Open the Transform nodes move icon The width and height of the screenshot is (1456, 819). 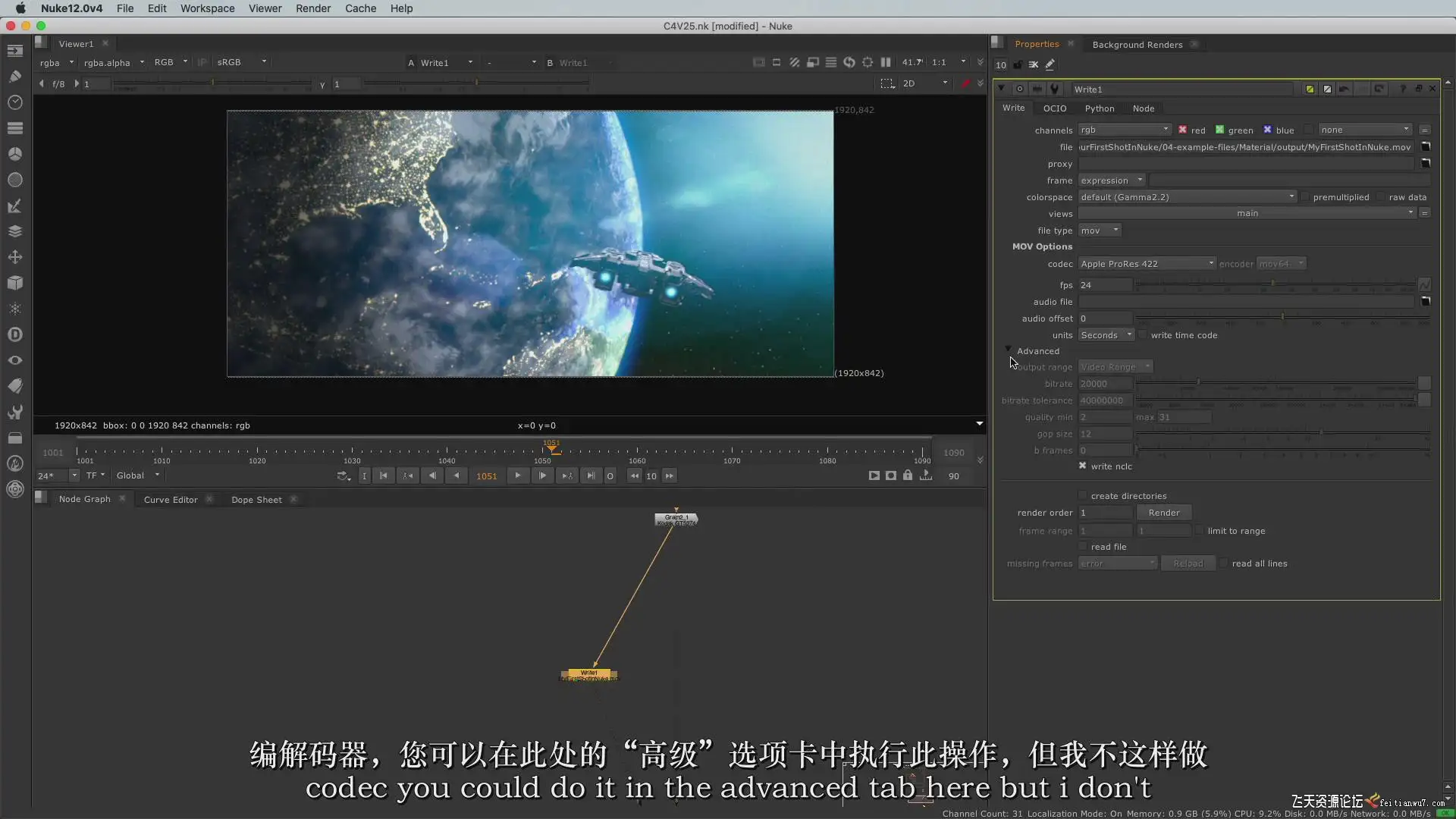tap(14, 257)
